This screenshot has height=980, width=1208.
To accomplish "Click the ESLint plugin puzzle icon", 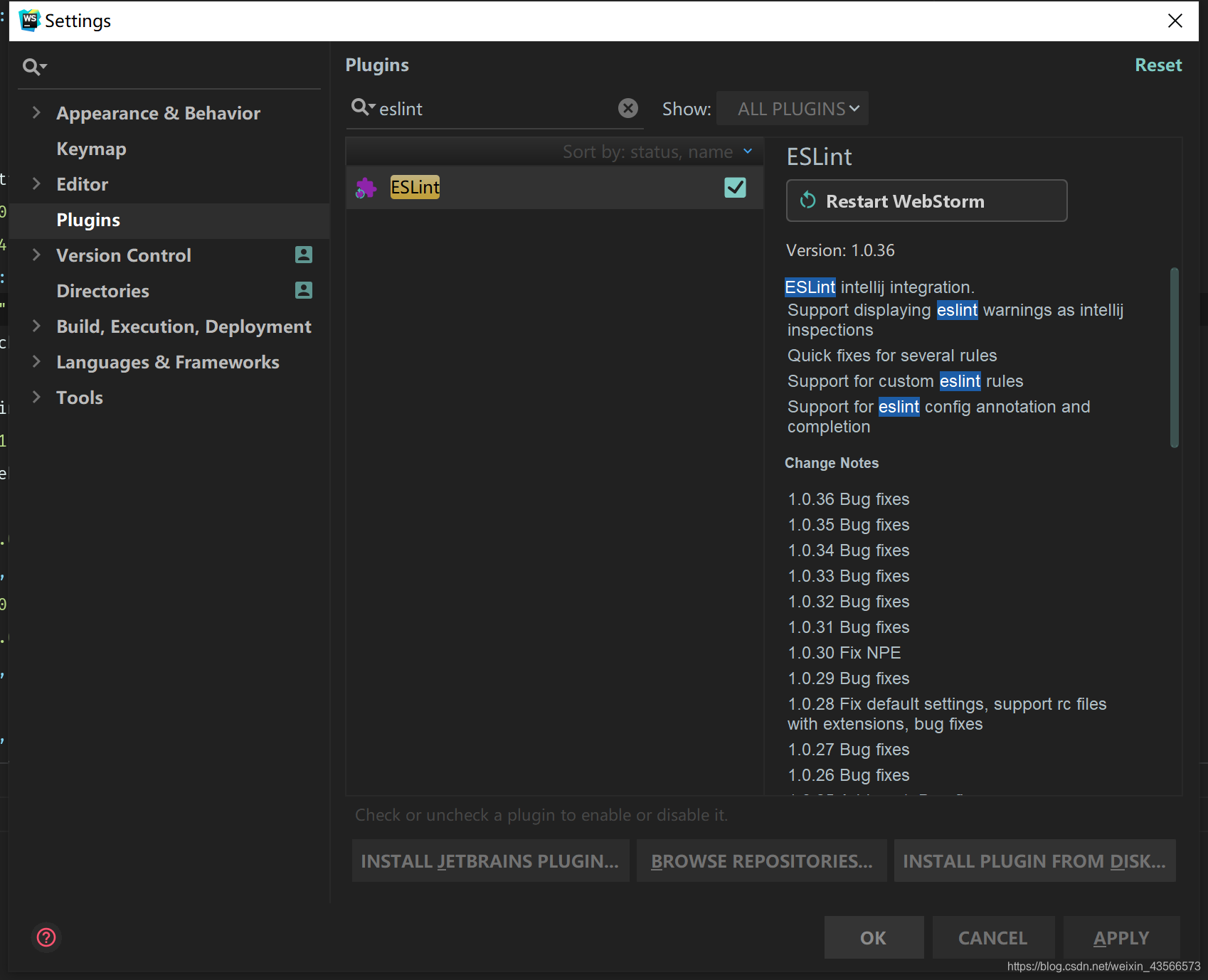I will [x=366, y=188].
